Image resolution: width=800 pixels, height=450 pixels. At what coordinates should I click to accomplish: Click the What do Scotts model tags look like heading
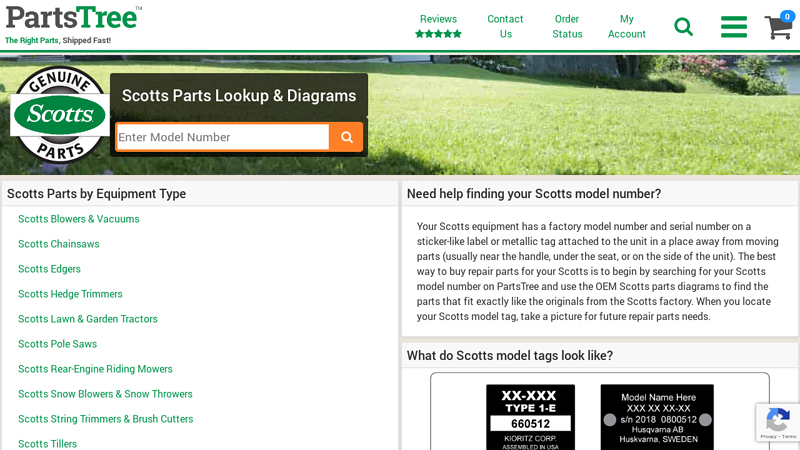point(510,356)
